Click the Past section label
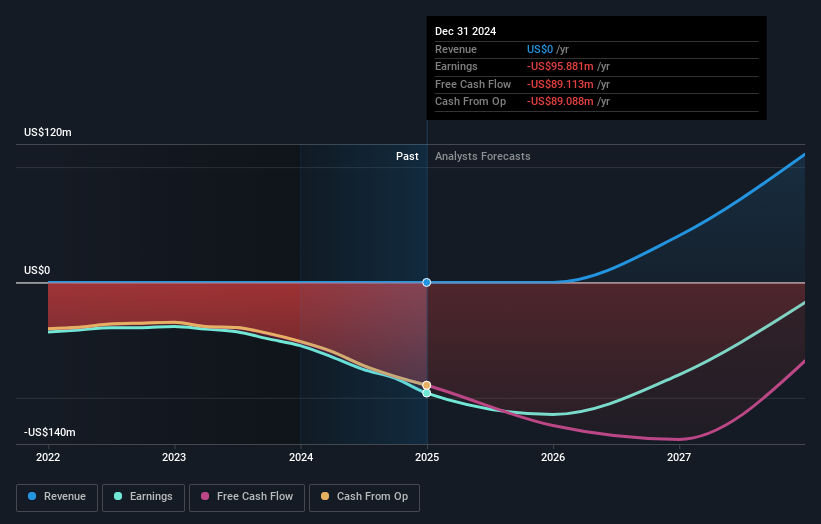Screen dimensions: 821x524 (x=407, y=157)
